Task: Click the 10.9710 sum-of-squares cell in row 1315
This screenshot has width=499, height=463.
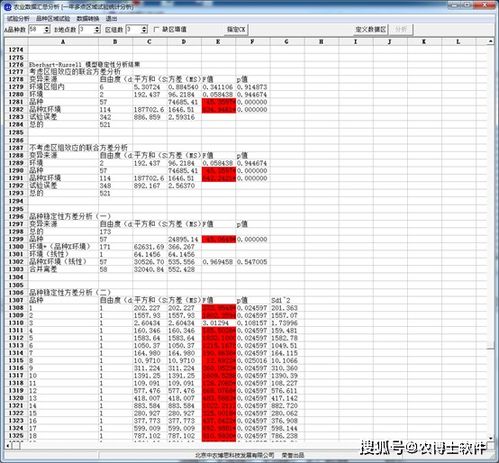Action: 150,361
